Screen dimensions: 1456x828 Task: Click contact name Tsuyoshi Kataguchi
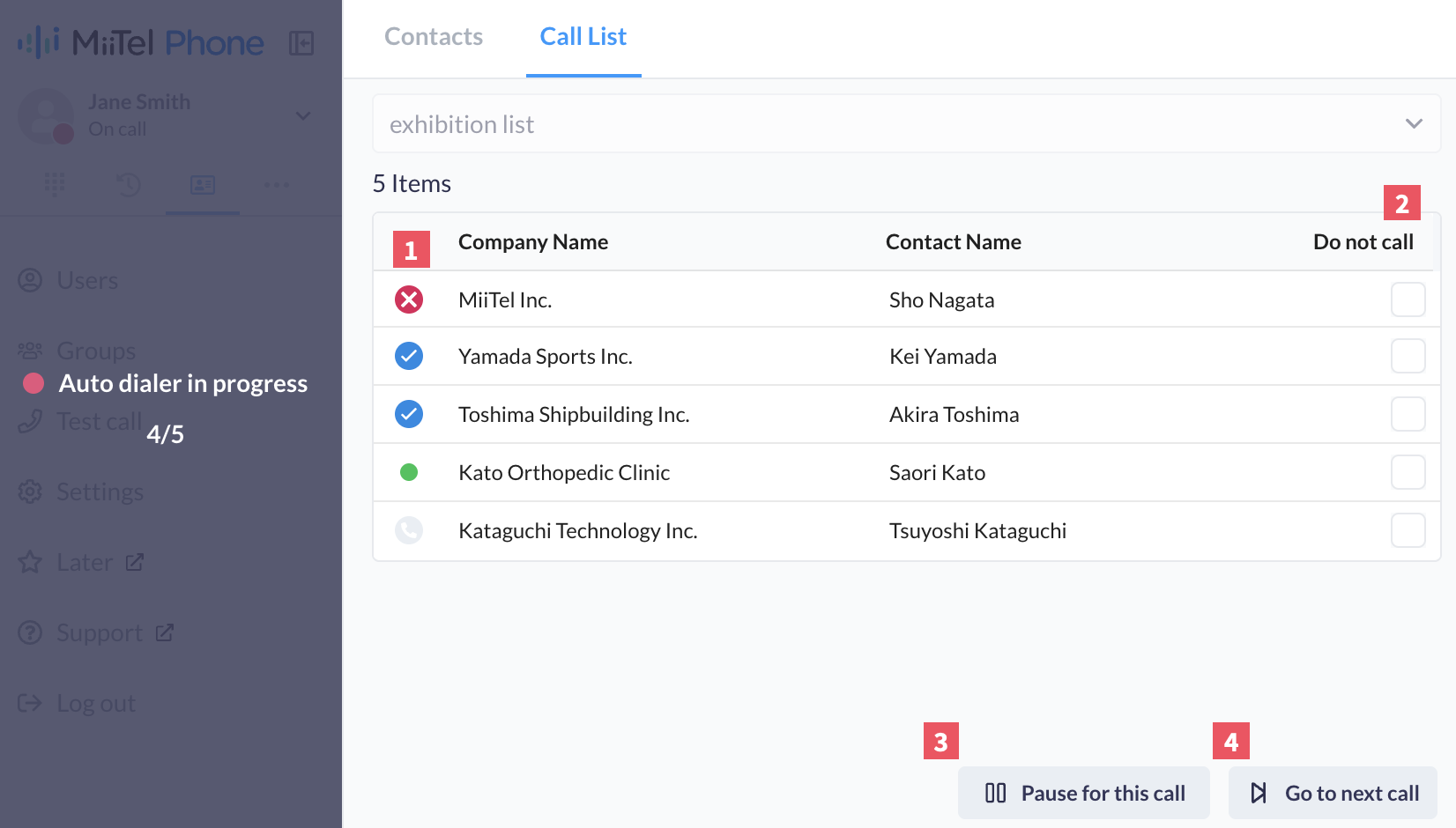click(977, 531)
